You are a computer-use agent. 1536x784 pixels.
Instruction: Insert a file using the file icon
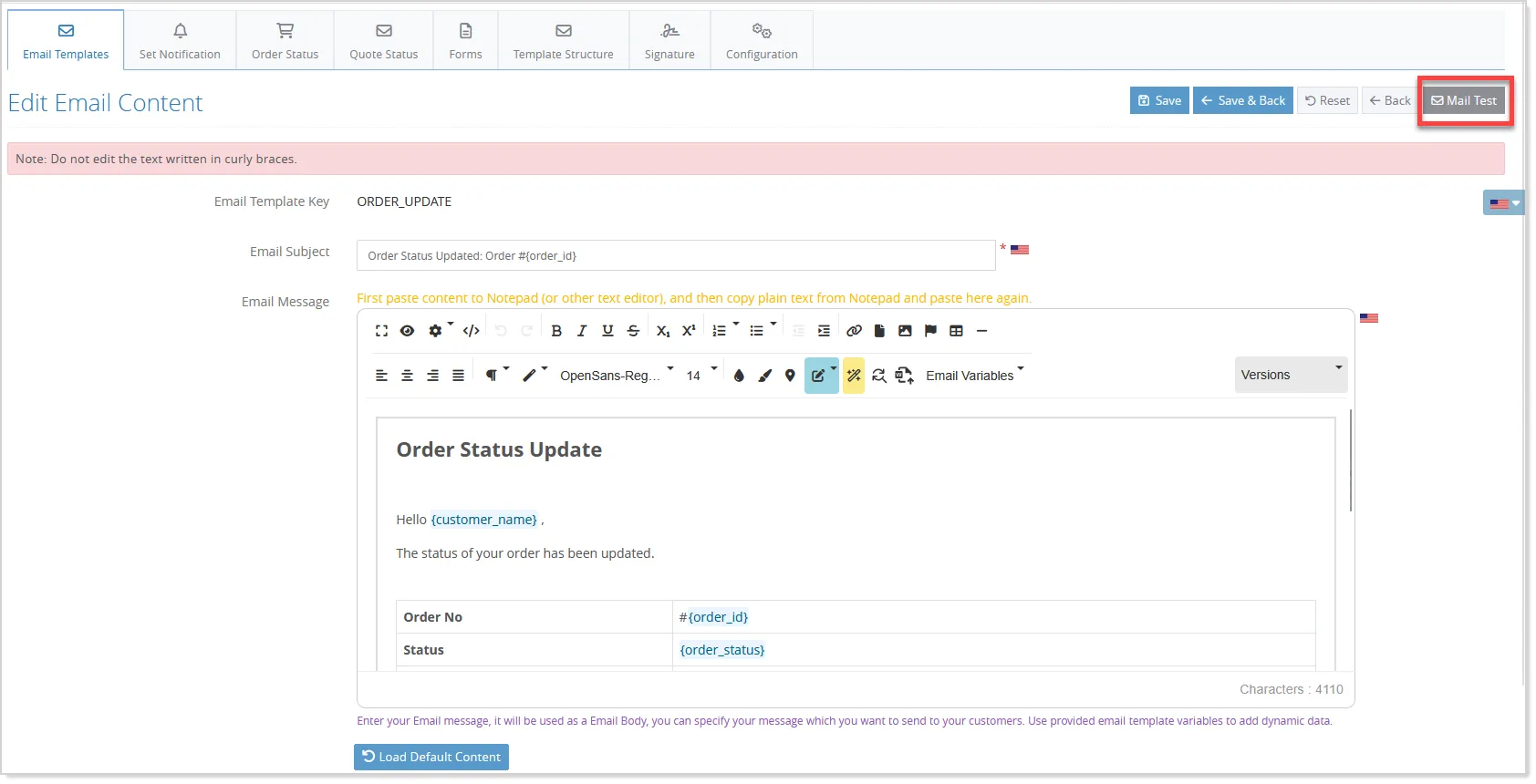(x=879, y=331)
